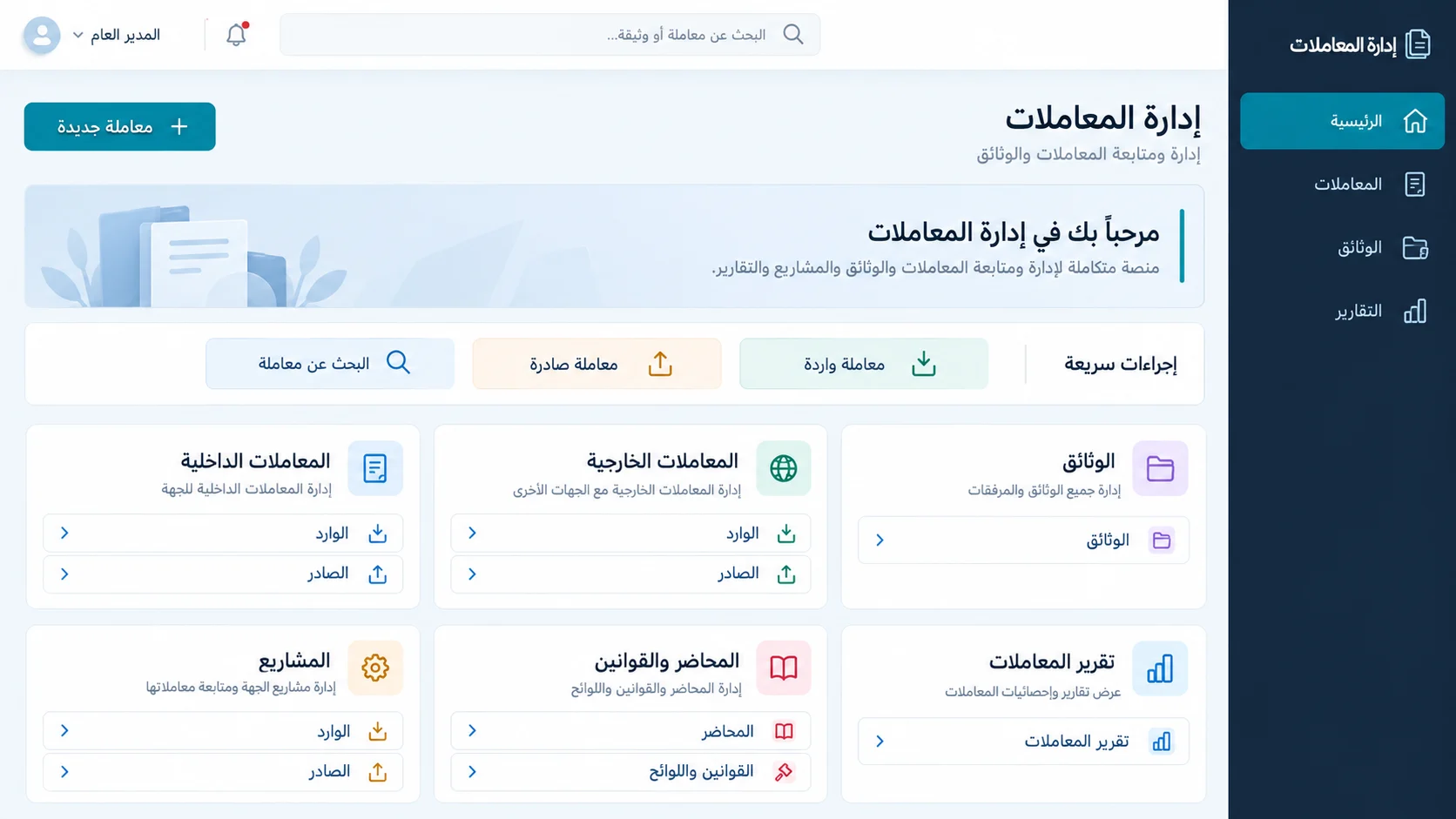This screenshot has width=1456, height=819.
Task: Click the معاملة واردة quick action
Action: coord(864,364)
